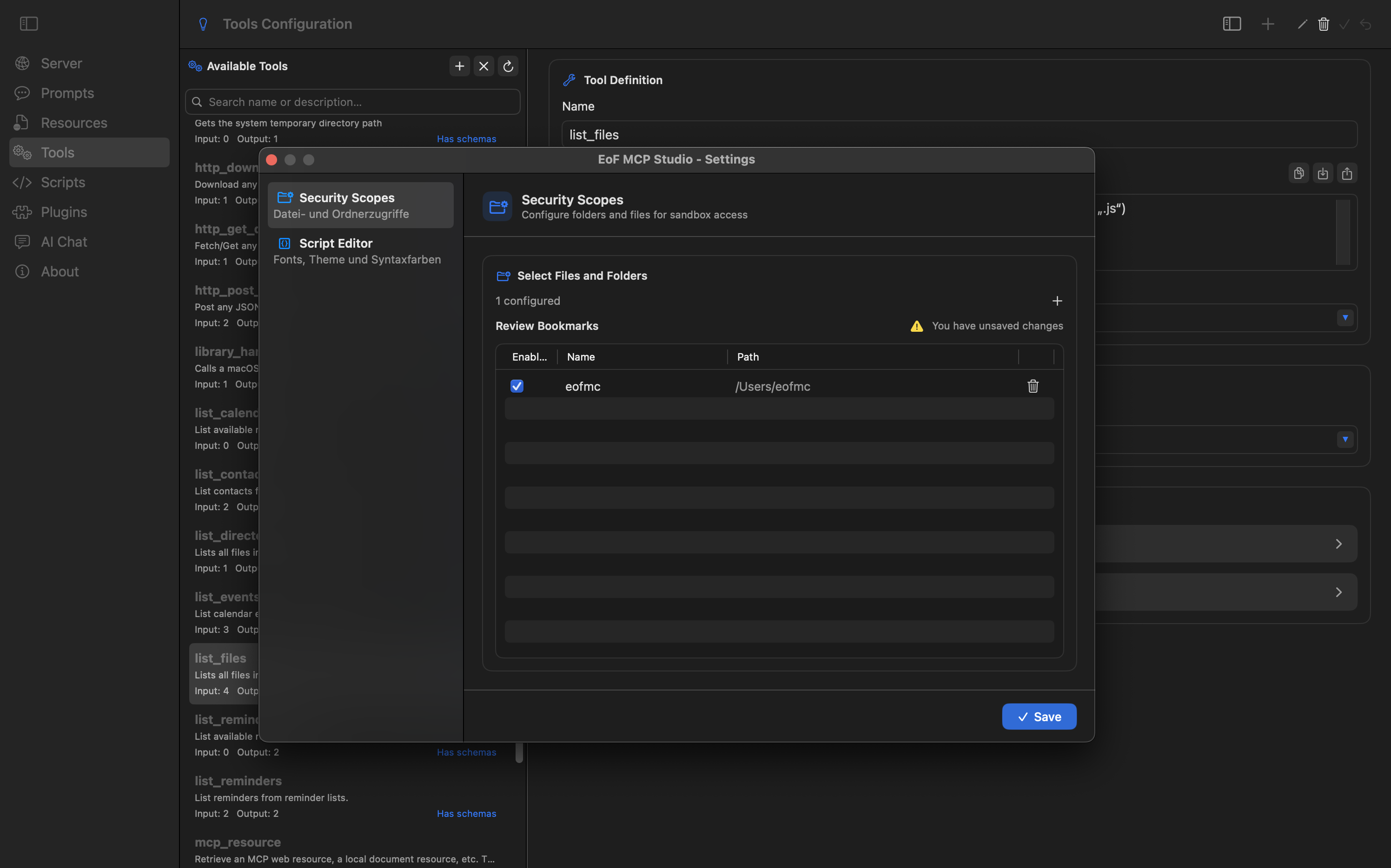Click the checkmark icon in top toolbar
Viewport: 1391px width, 868px height.
click(x=1345, y=24)
